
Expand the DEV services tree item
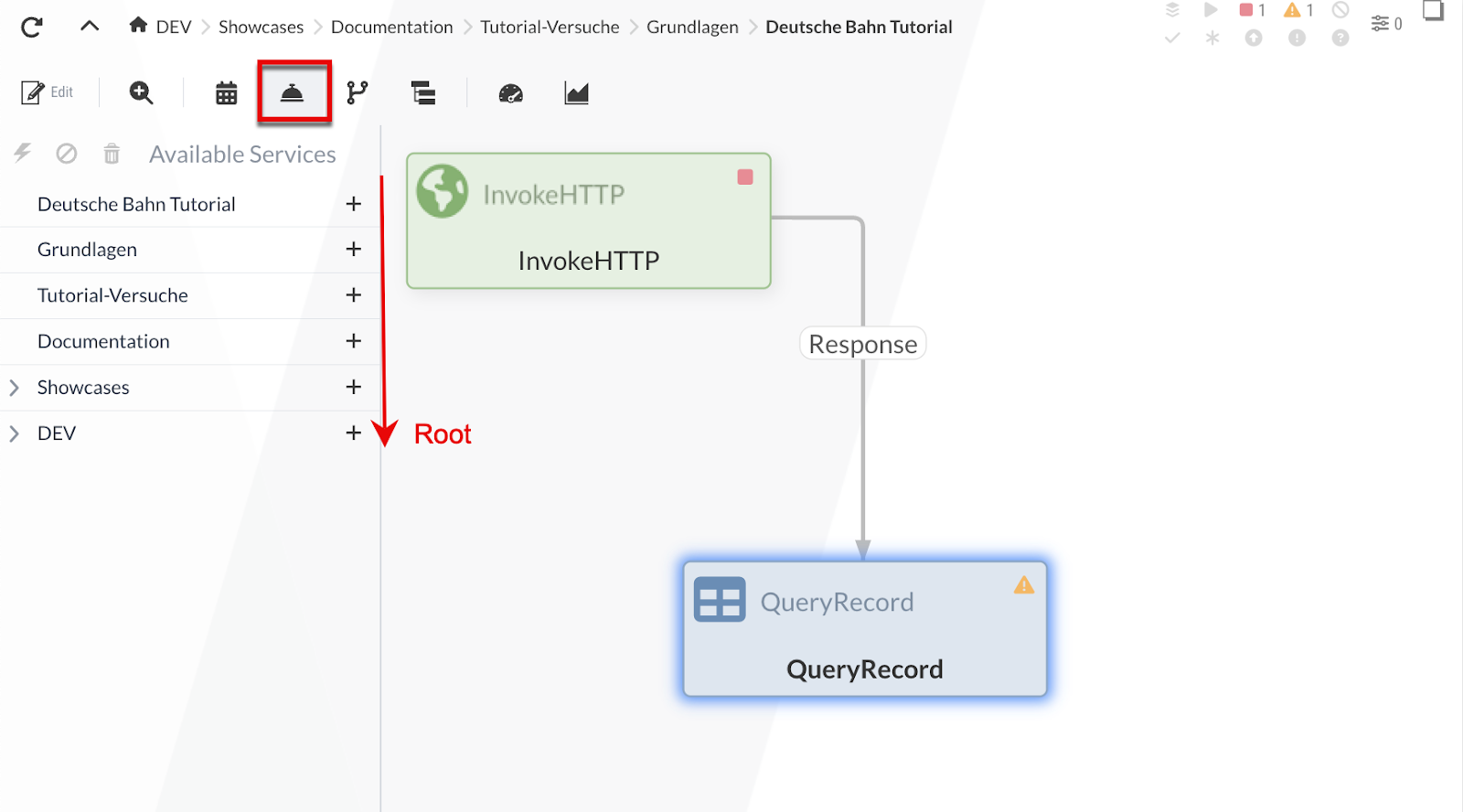[14, 433]
